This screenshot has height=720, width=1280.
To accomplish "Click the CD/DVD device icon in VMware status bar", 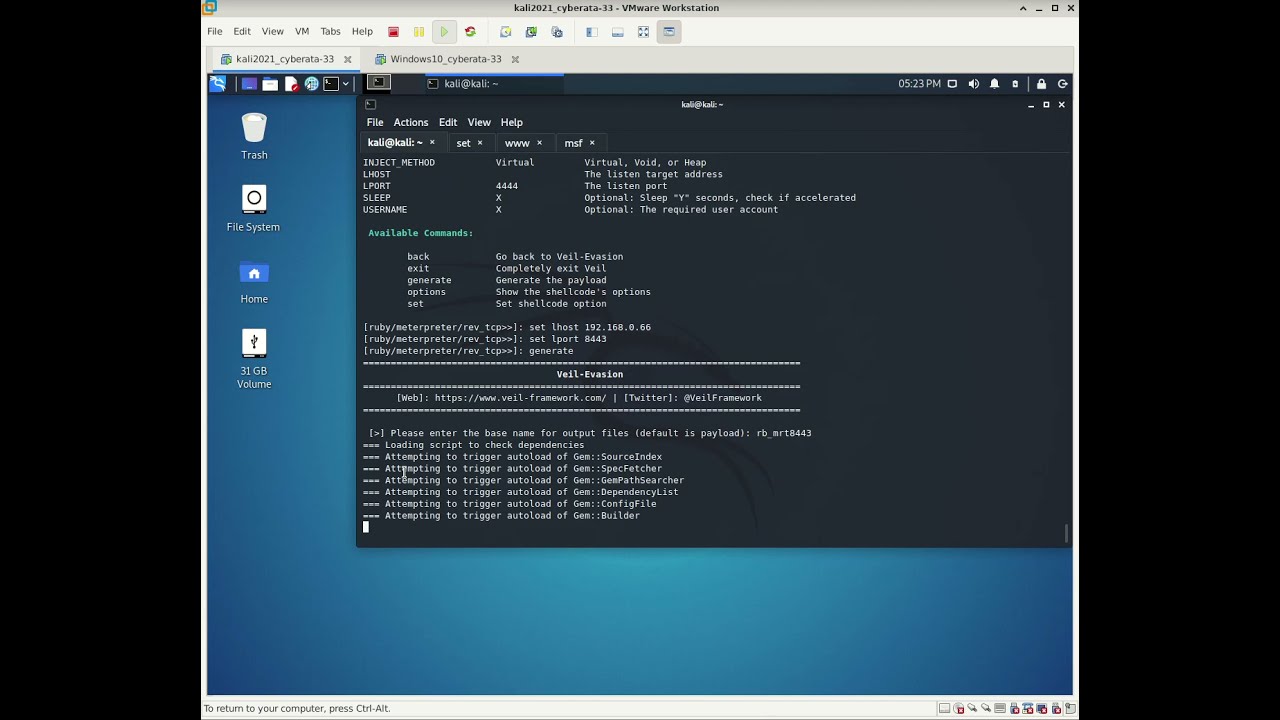I will coord(959,708).
